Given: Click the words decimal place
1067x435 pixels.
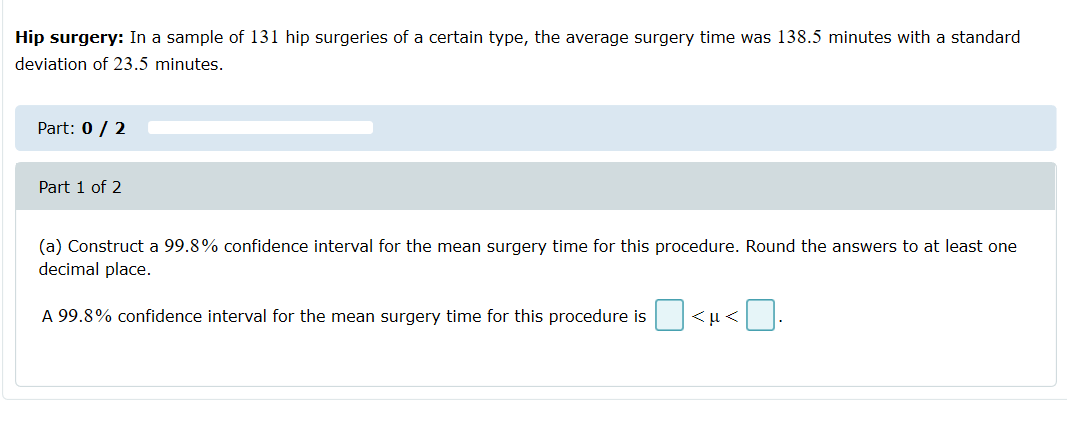Looking at the screenshot, I should click(x=93, y=269).
